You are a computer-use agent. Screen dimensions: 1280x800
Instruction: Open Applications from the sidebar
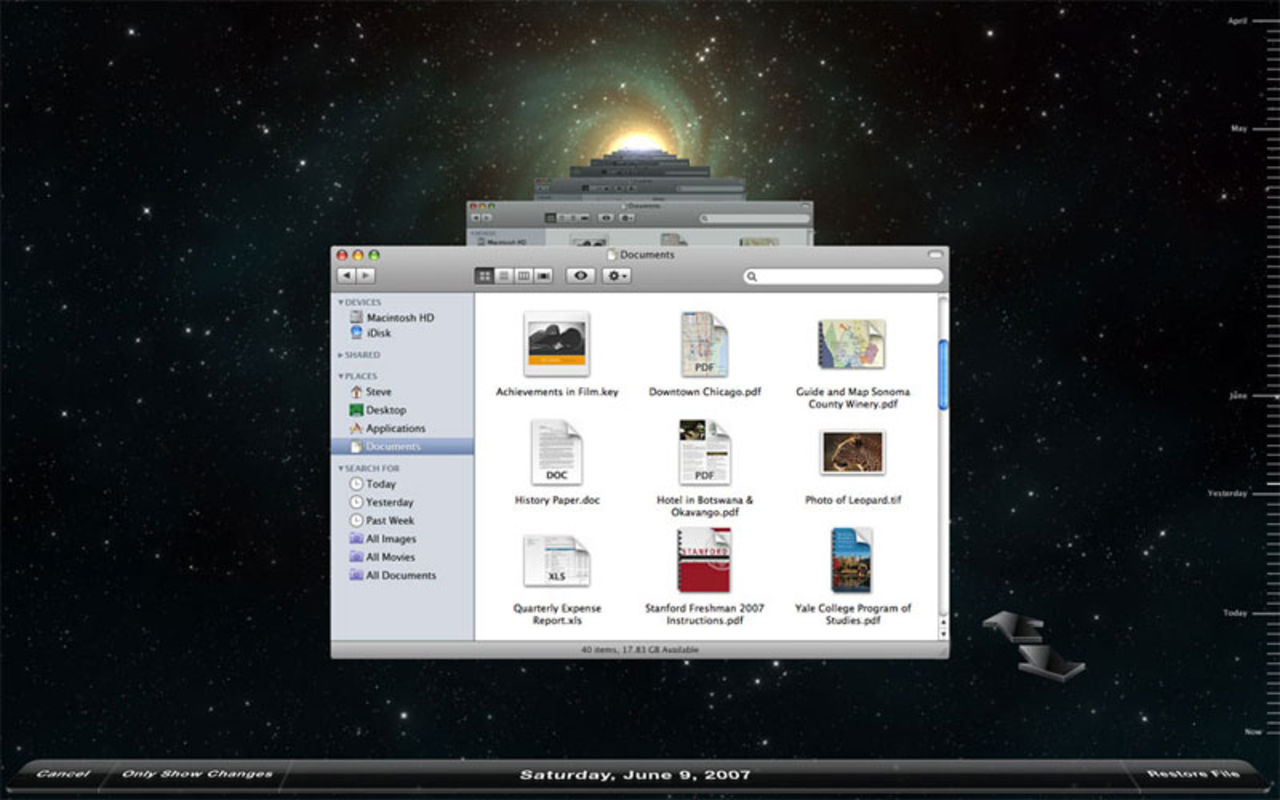tap(396, 427)
